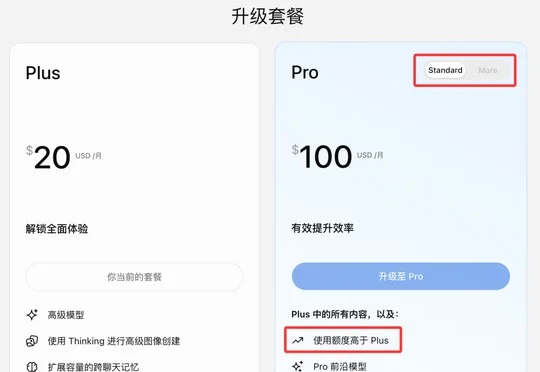Click the 升级至 Pro button
This screenshot has height=372, width=540.
point(401,276)
